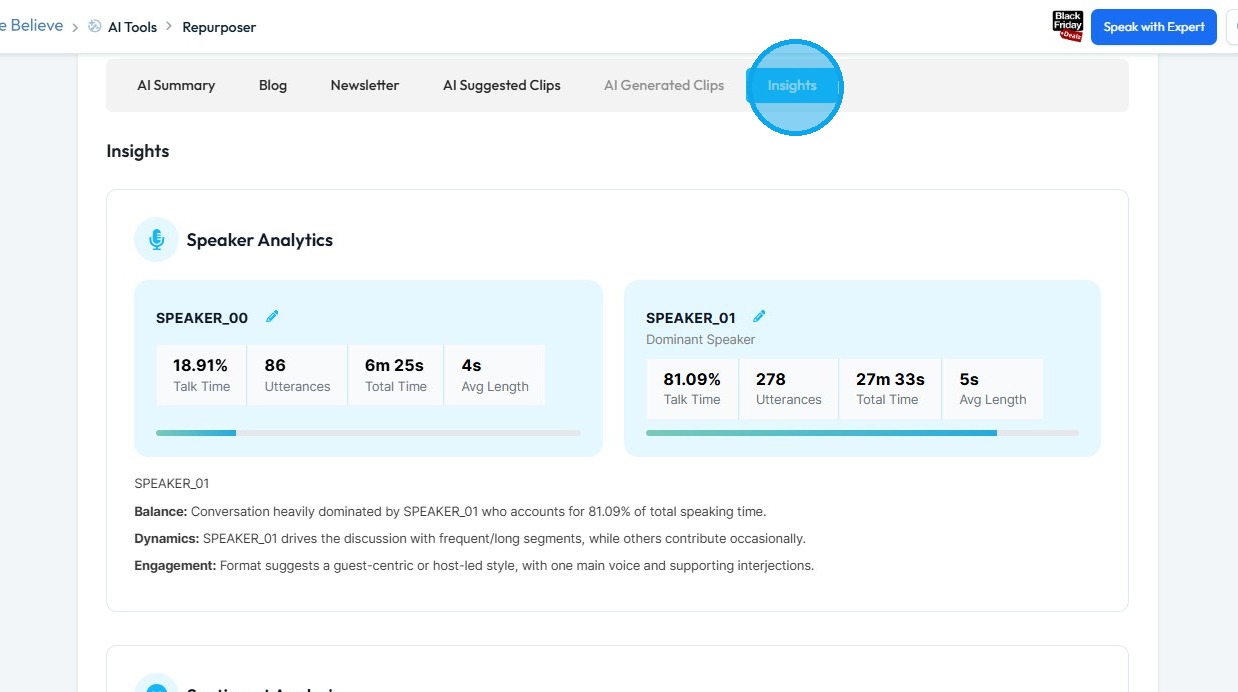Select the 18.91% Talk Time stat box
This screenshot has width=1238, height=692.
[x=201, y=375]
